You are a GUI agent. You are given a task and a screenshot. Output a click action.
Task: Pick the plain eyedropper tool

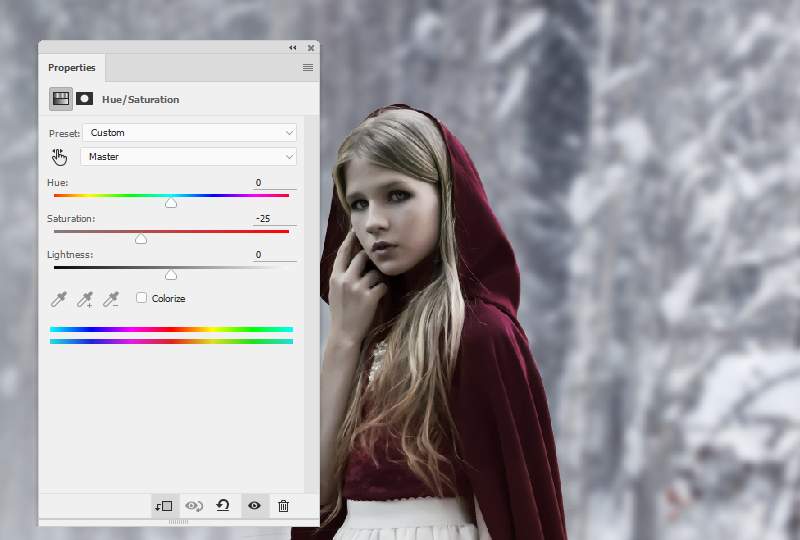[x=60, y=299]
